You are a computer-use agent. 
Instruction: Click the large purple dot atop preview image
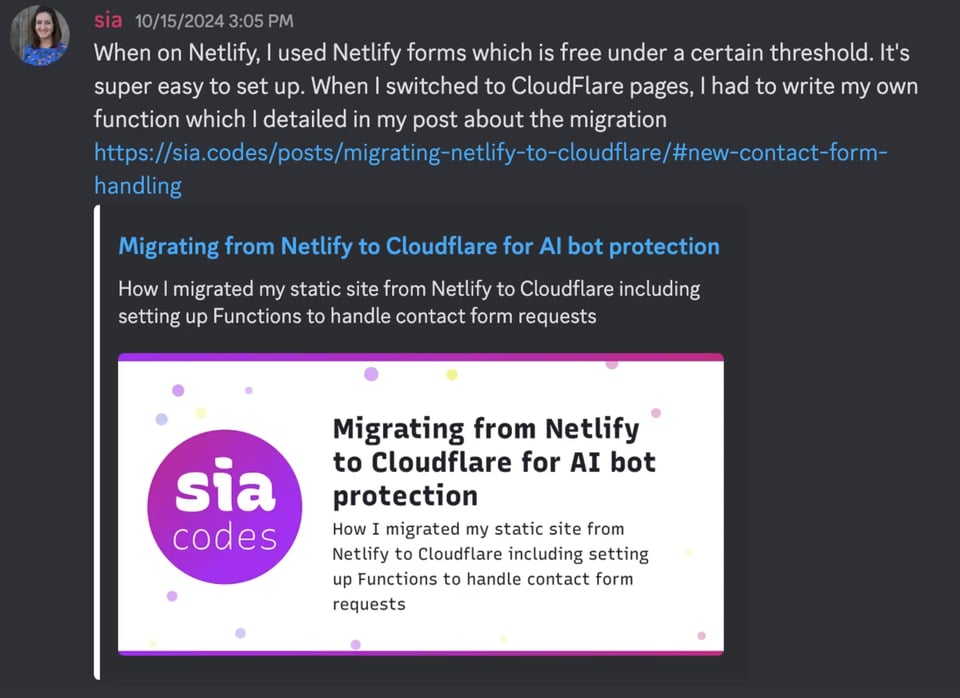371,374
